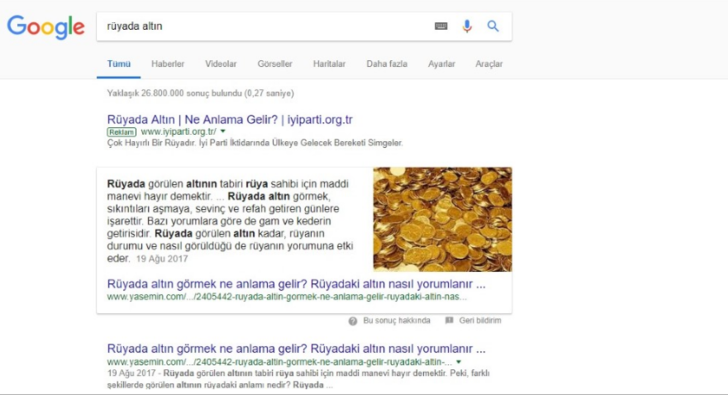
Task: Open the gold coins image thumbnail
Action: [442, 219]
